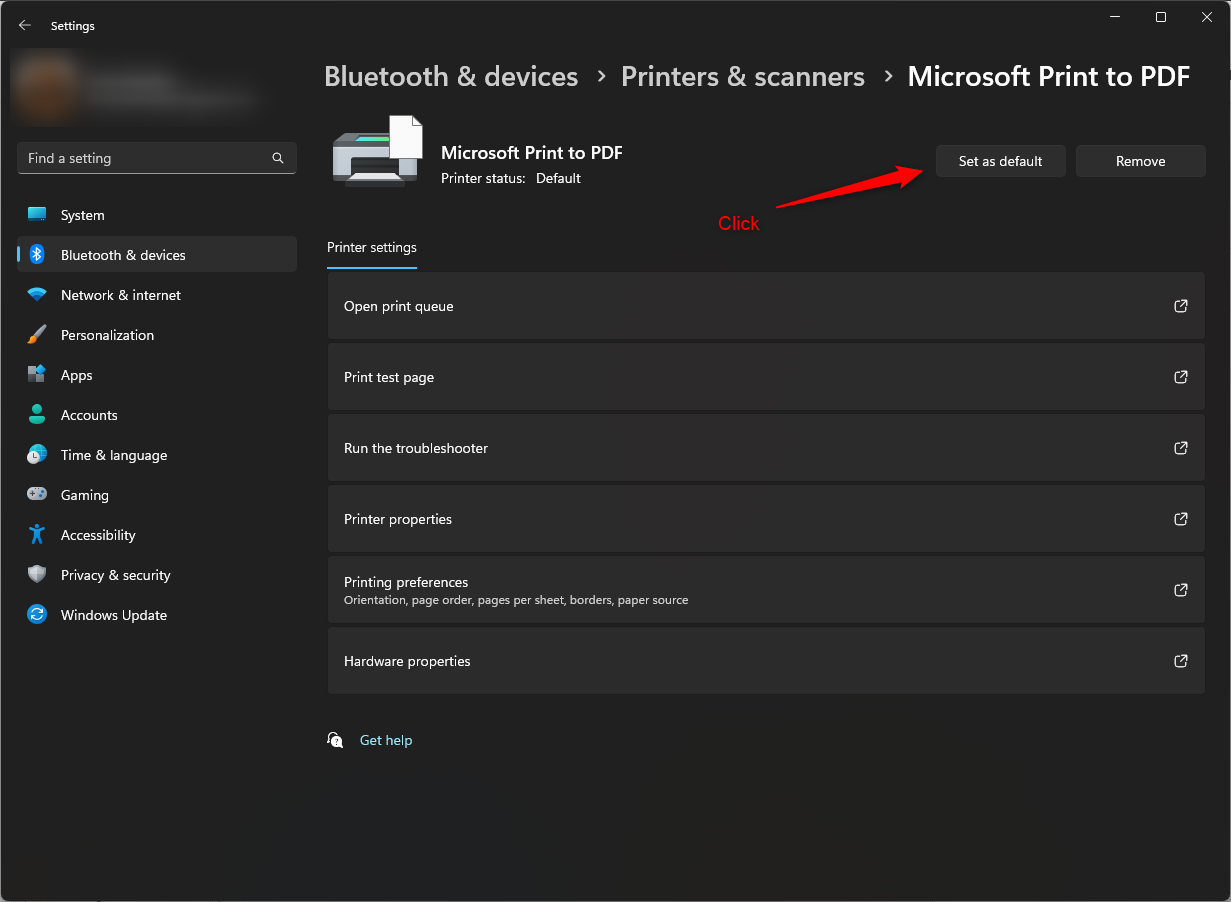Navigate to Printers & scanners breadcrumb
1231x902 pixels.
pyautogui.click(x=743, y=77)
